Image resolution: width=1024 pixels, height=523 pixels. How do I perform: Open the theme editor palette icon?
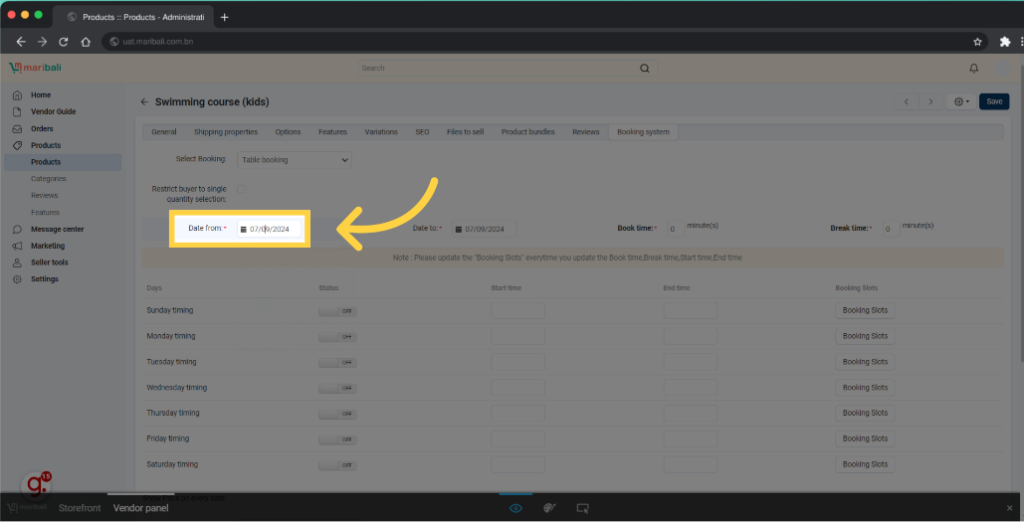tap(549, 508)
